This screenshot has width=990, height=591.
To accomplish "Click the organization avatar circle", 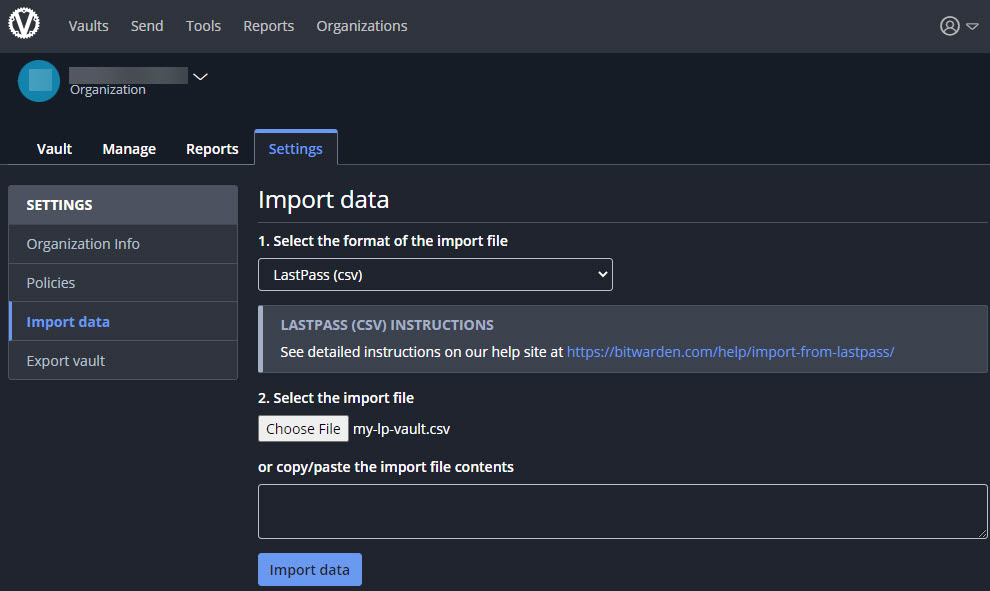I will pos(39,81).
